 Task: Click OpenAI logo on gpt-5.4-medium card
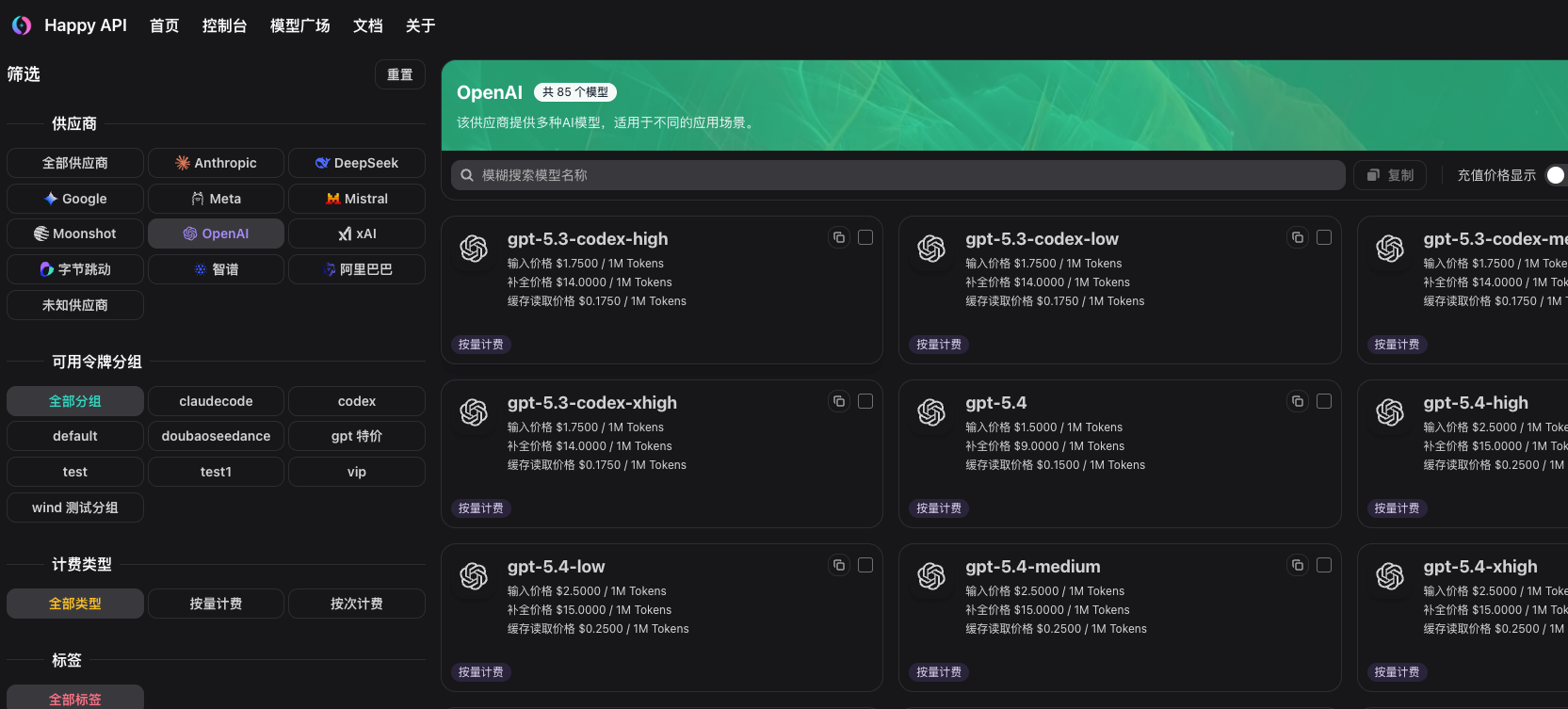pos(931,576)
